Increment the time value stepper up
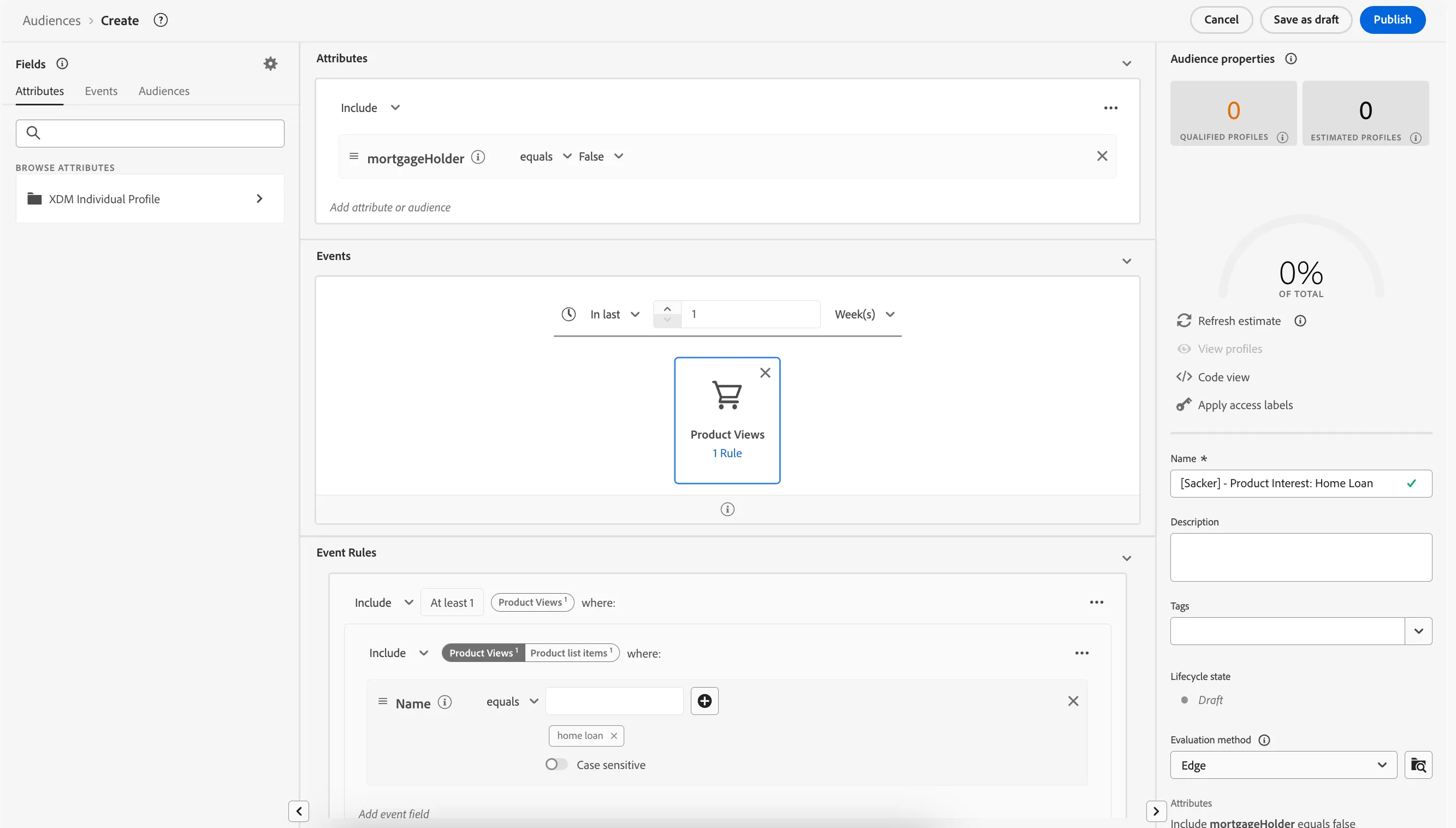1456x828 pixels. pos(667,309)
